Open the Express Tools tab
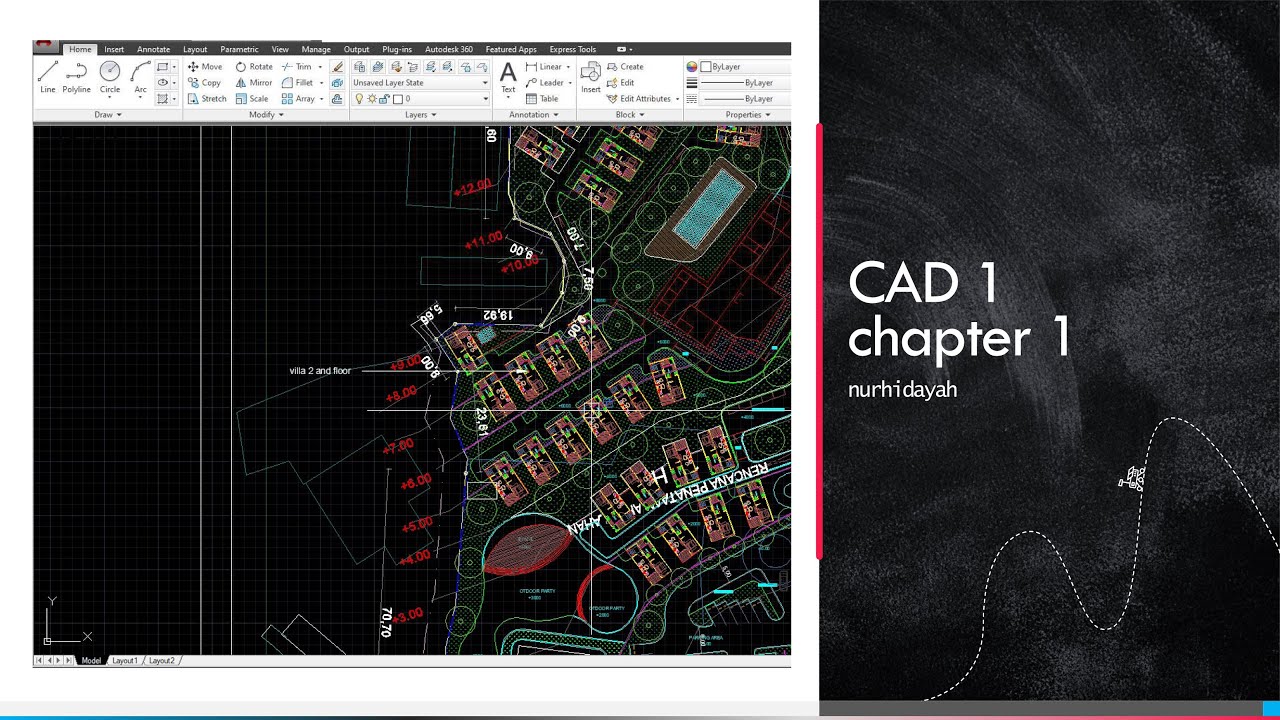The width and height of the screenshot is (1280, 720). coord(572,49)
